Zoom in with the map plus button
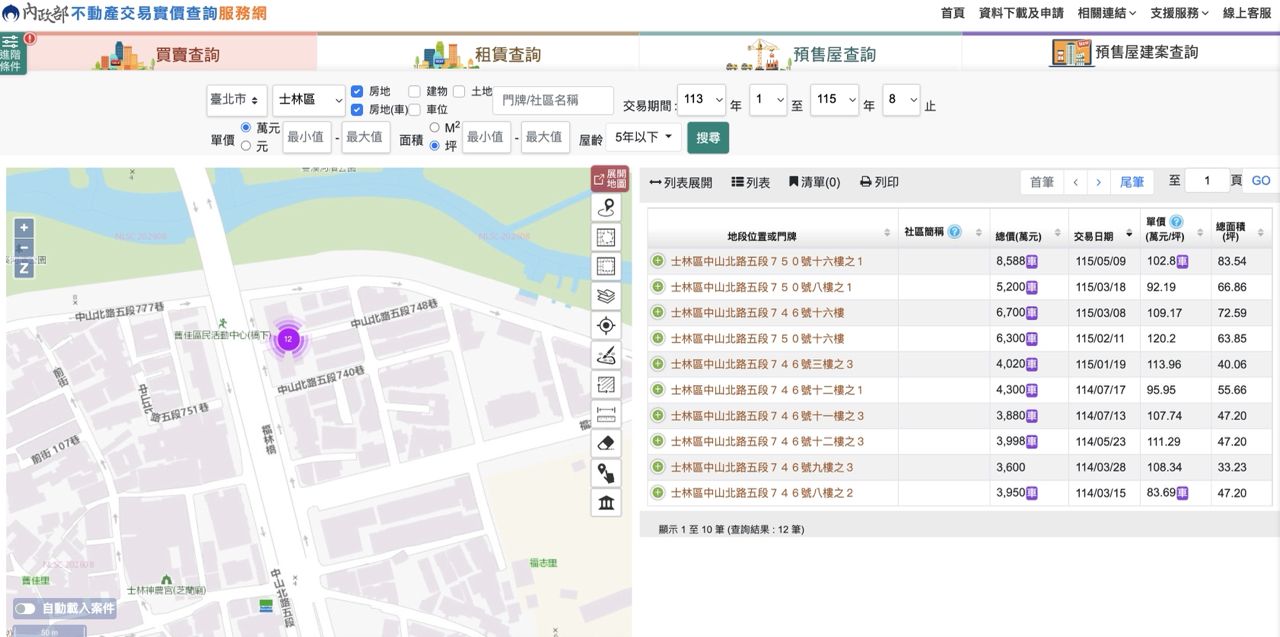Viewport: 1280px width, 637px height. pos(25,228)
